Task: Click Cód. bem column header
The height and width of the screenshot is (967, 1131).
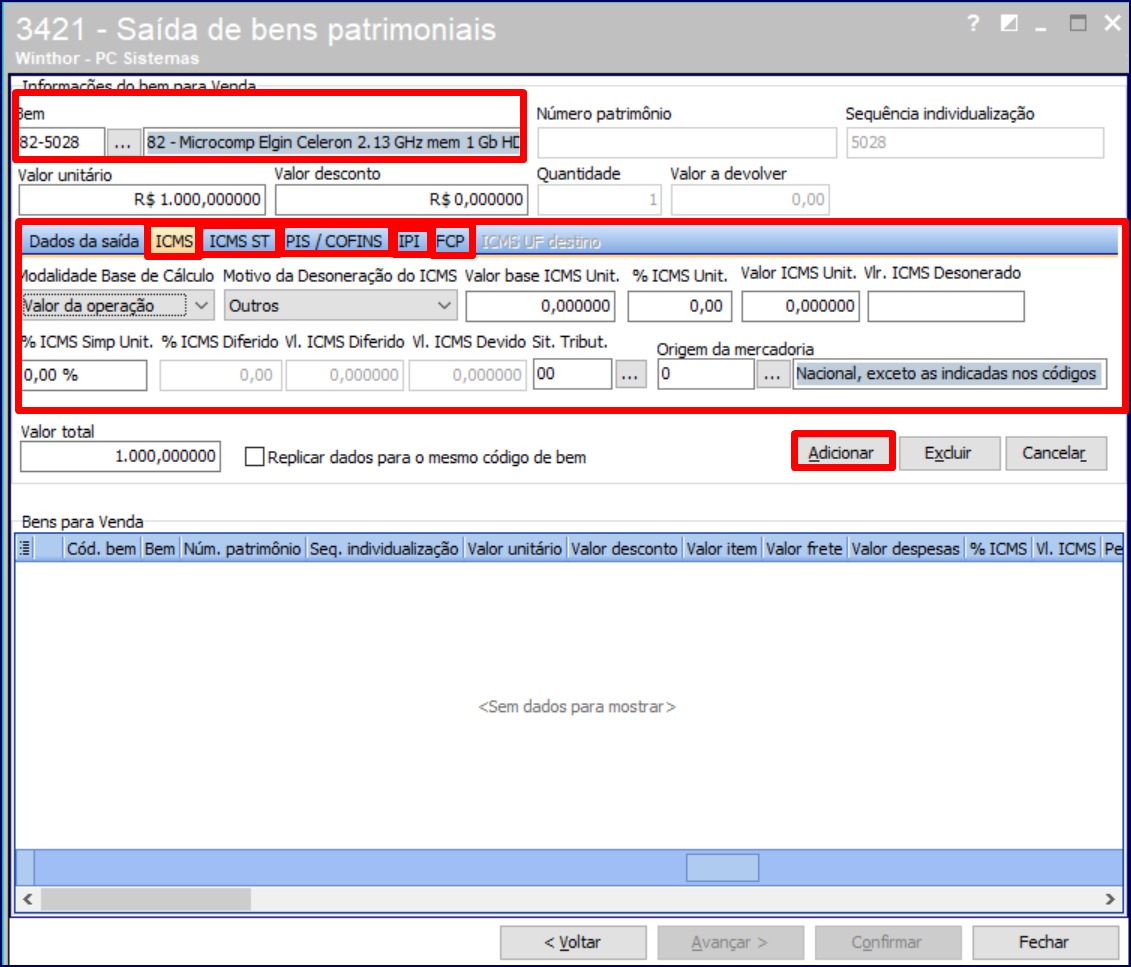Action: coord(102,549)
